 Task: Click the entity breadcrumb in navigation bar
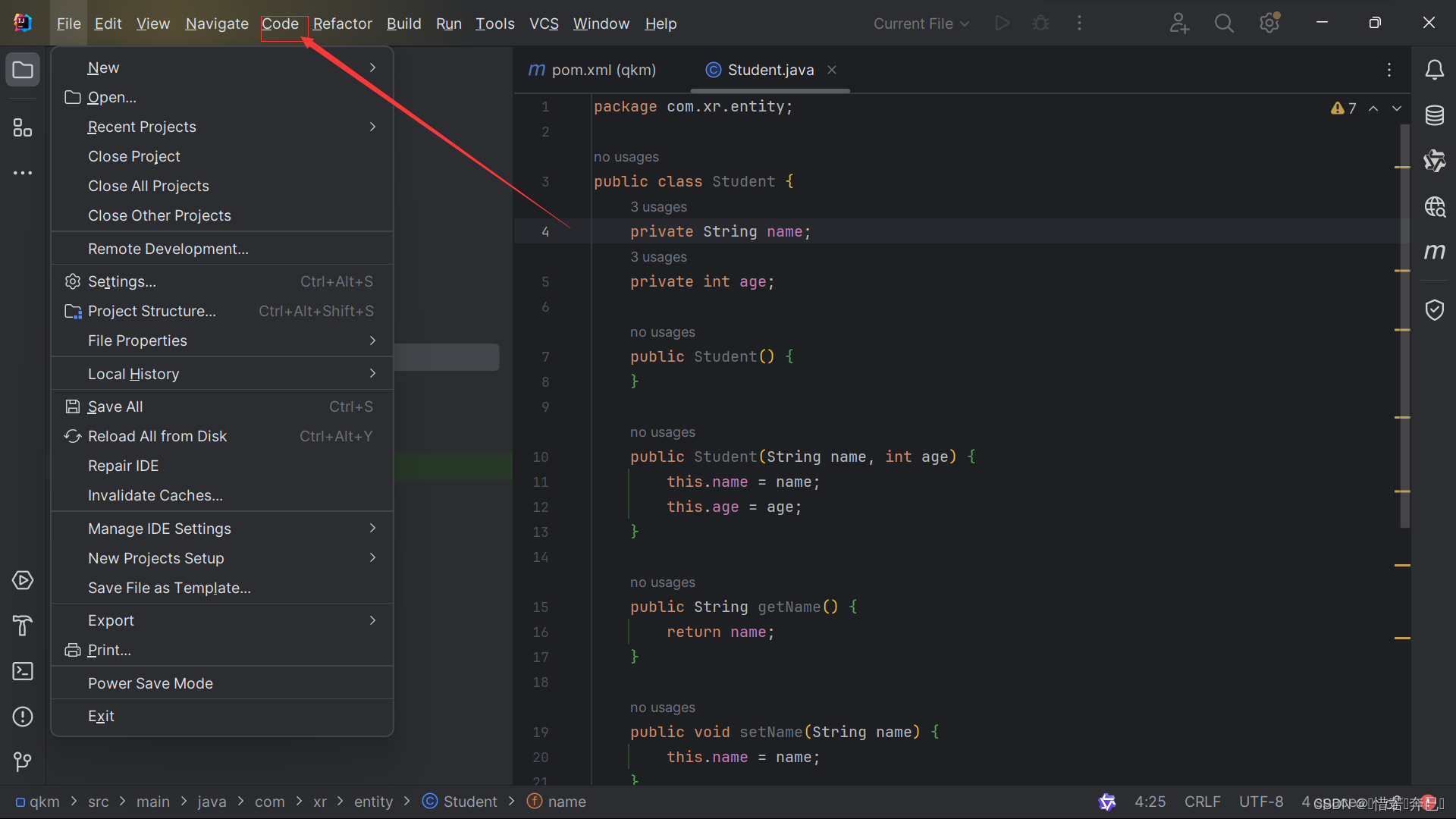tap(373, 802)
